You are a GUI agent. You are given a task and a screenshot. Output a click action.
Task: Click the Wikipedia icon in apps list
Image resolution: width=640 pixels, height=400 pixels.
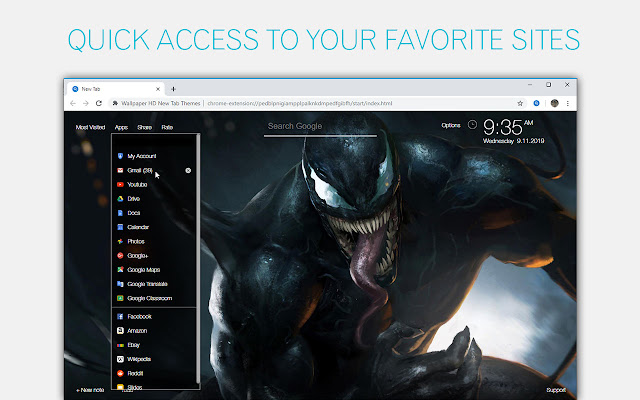120,359
